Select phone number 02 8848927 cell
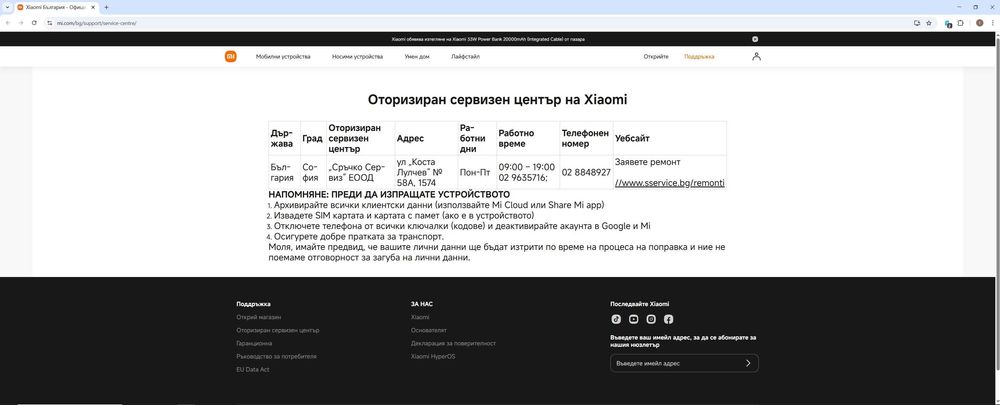Screen dimensions: 1000x405 click(x=586, y=172)
